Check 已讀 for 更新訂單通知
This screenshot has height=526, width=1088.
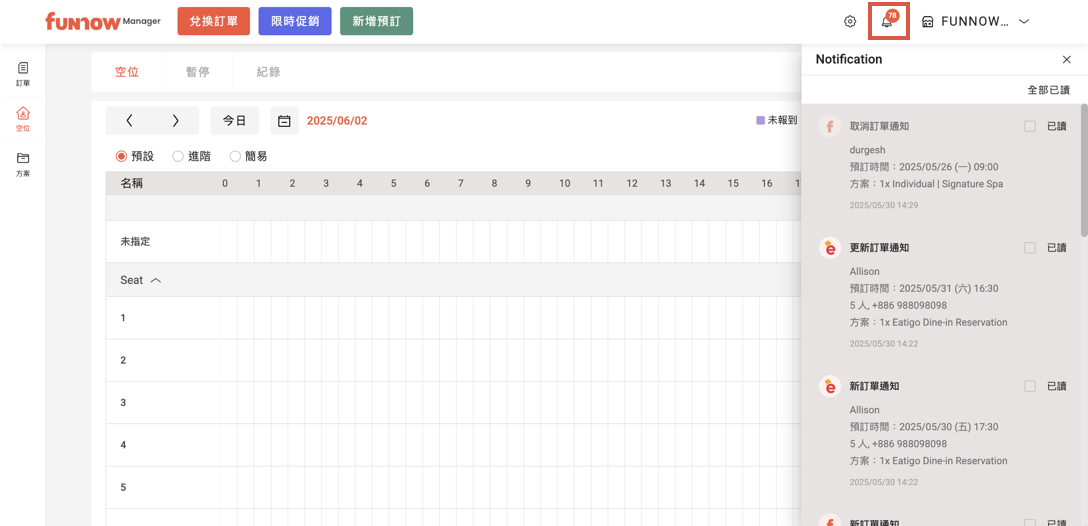coord(1030,248)
